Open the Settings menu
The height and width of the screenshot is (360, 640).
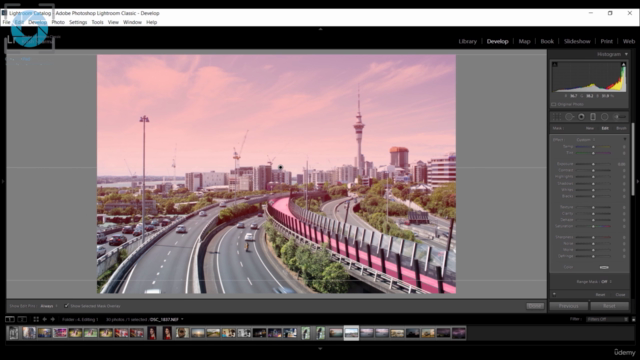(x=78, y=22)
